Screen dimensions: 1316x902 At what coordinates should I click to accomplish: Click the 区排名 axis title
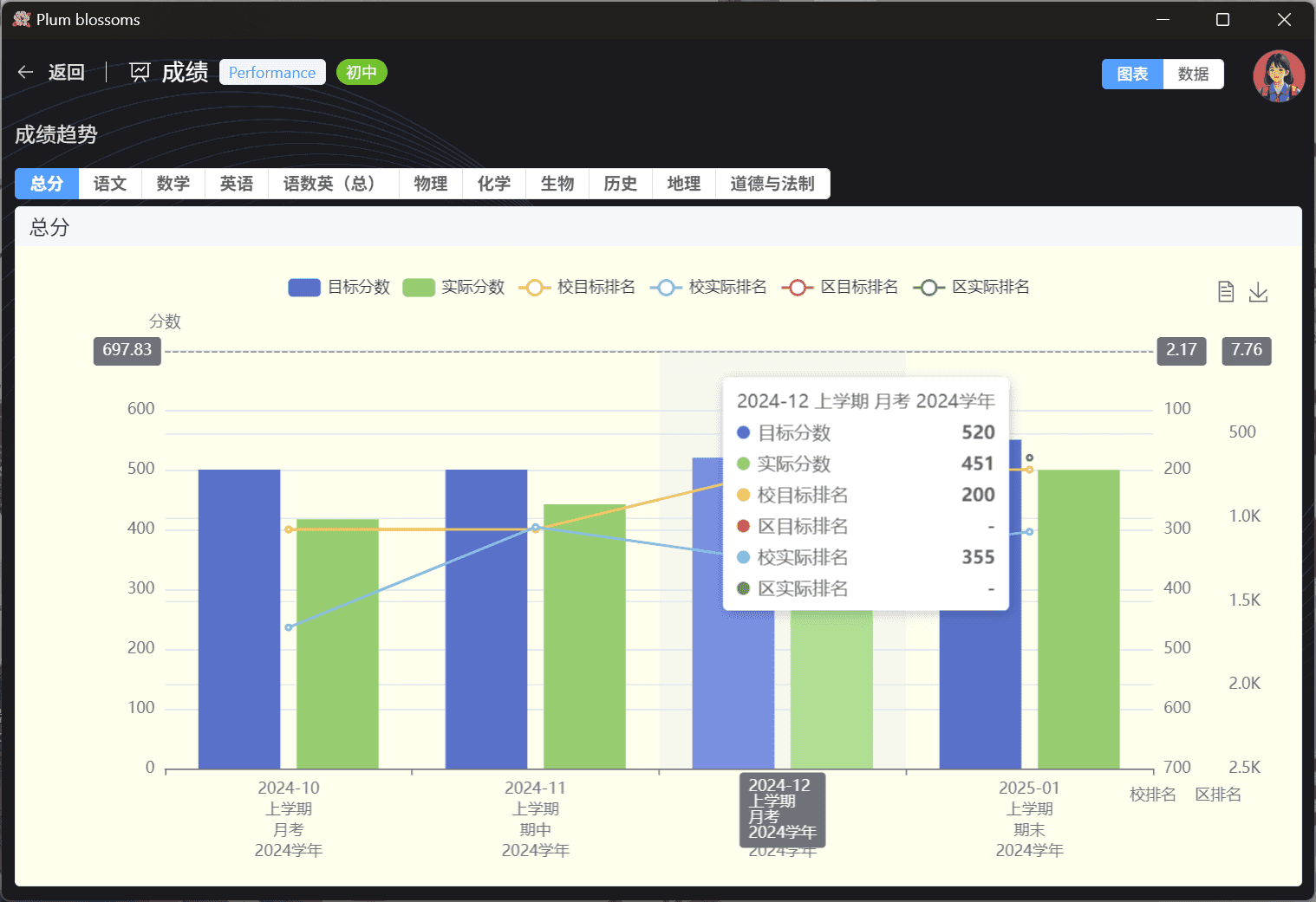(1218, 795)
